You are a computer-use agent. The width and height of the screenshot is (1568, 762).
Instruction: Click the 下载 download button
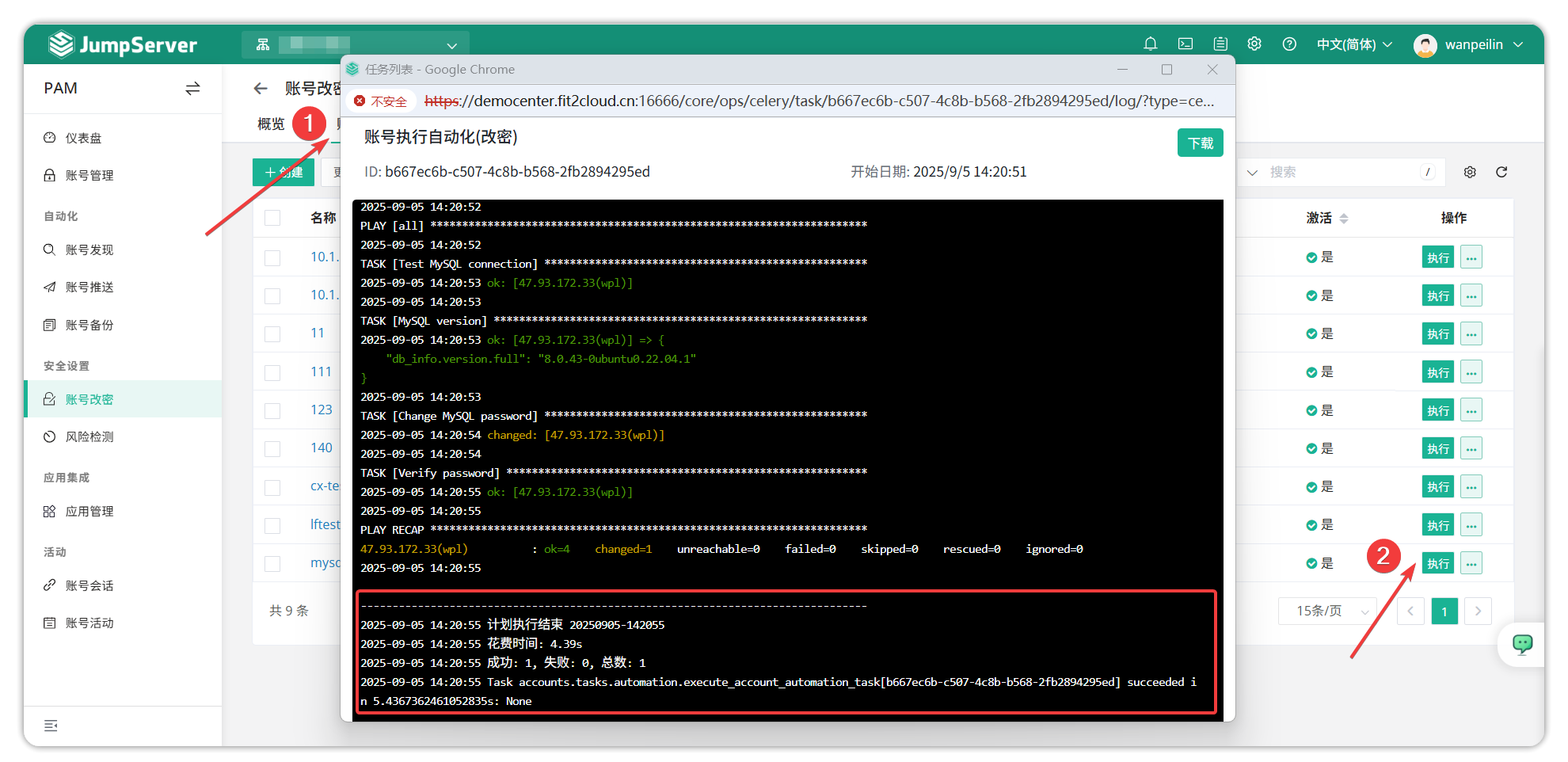point(1200,143)
